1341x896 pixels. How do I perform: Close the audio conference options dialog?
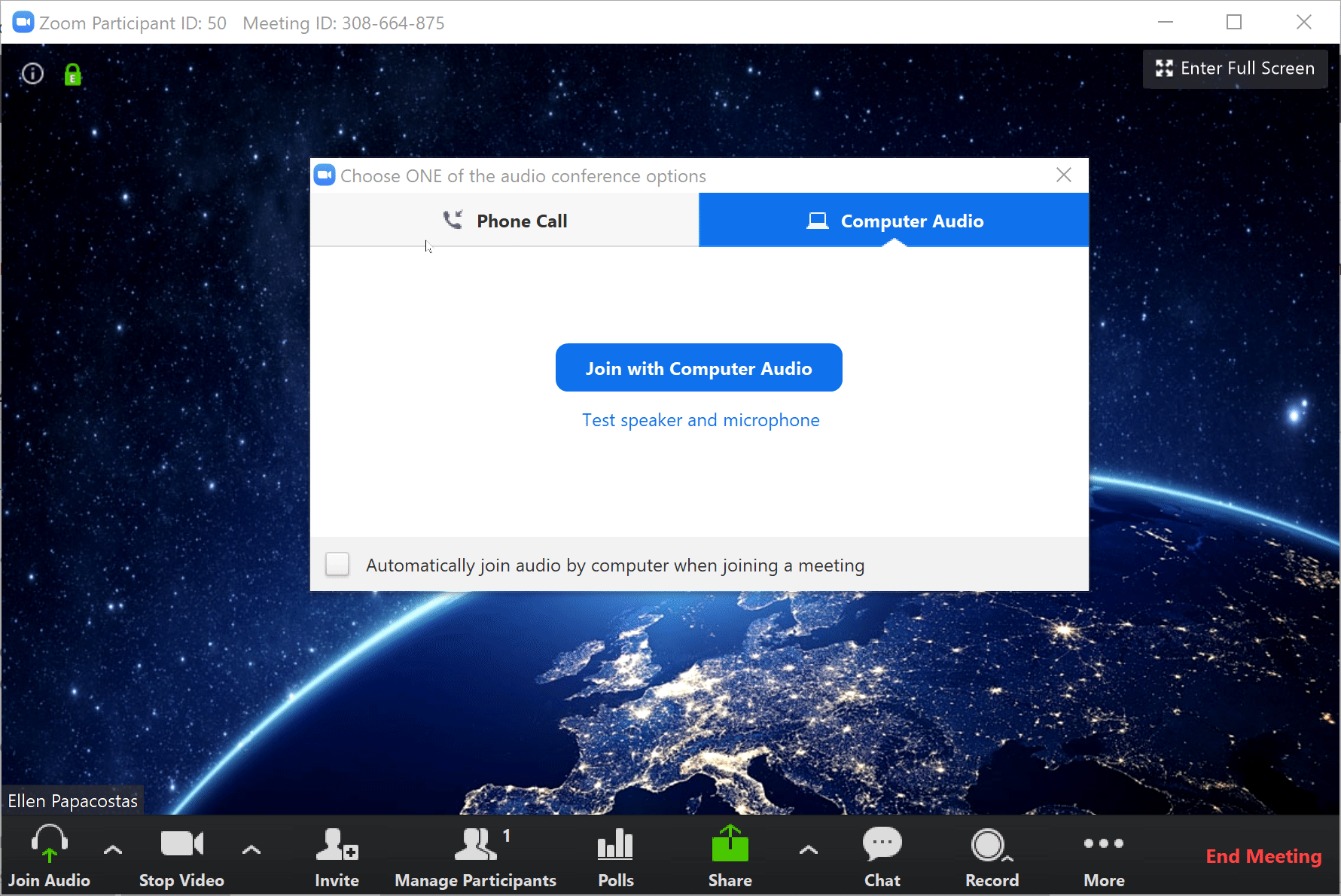(x=1064, y=175)
